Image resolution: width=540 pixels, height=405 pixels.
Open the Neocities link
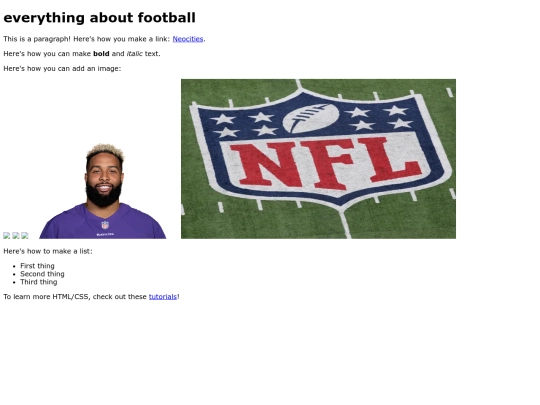(x=188, y=39)
